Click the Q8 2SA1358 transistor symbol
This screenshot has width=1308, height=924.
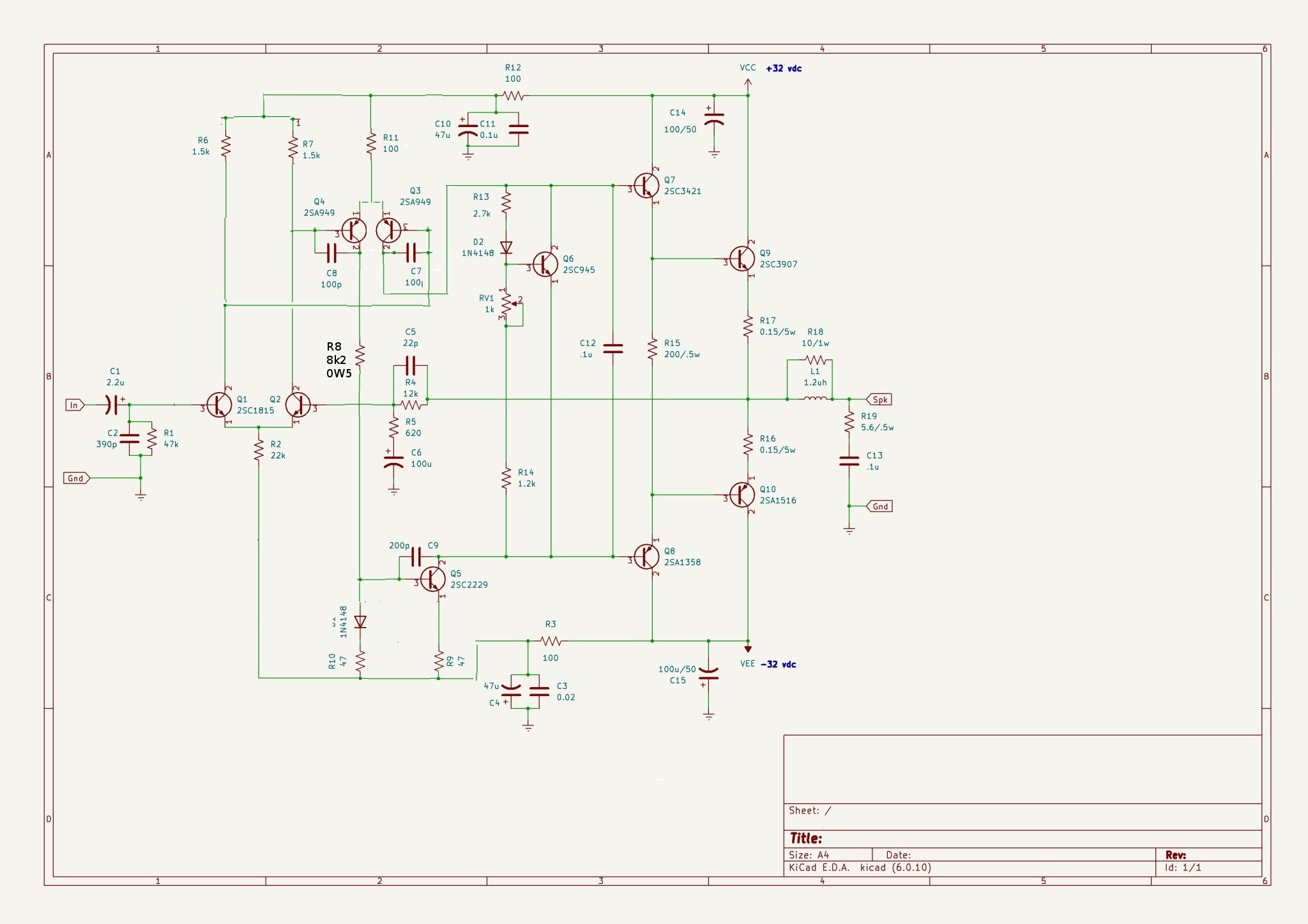click(647, 556)
